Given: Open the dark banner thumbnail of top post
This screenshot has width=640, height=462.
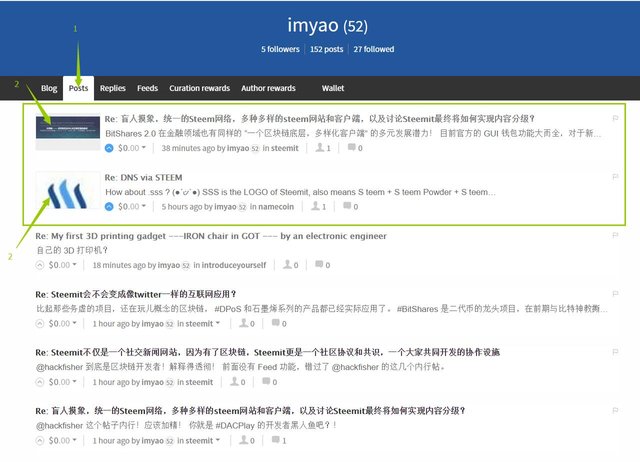Looking at the screenshot, I should (x=68, y=127).
